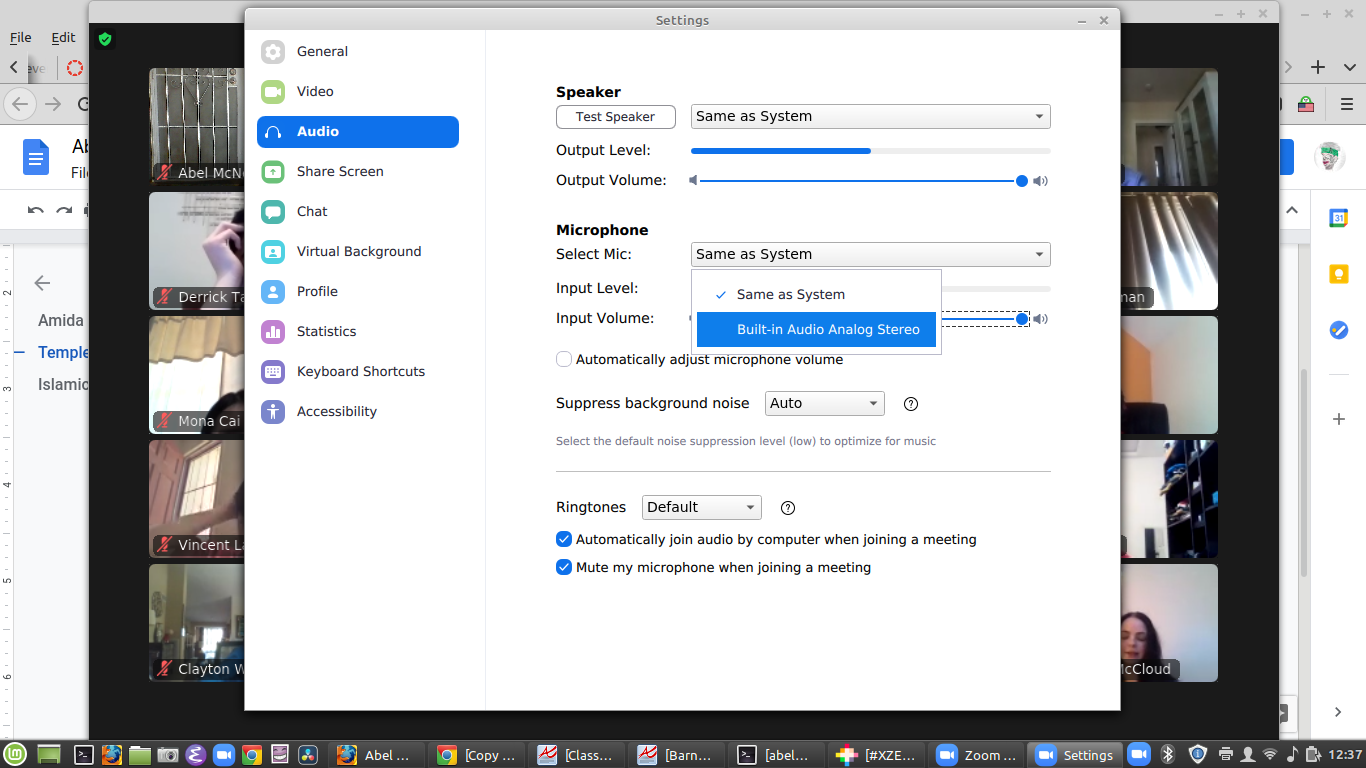Click the Wi-Fi network tray icon
Viewport: 1366px width, 768px height.
tap(1270, 754)
